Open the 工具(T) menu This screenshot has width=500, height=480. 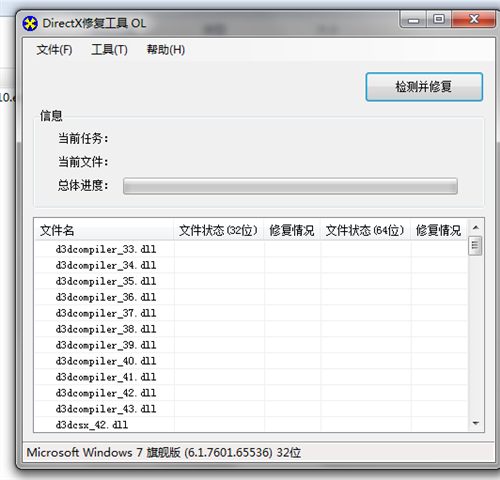109,50
